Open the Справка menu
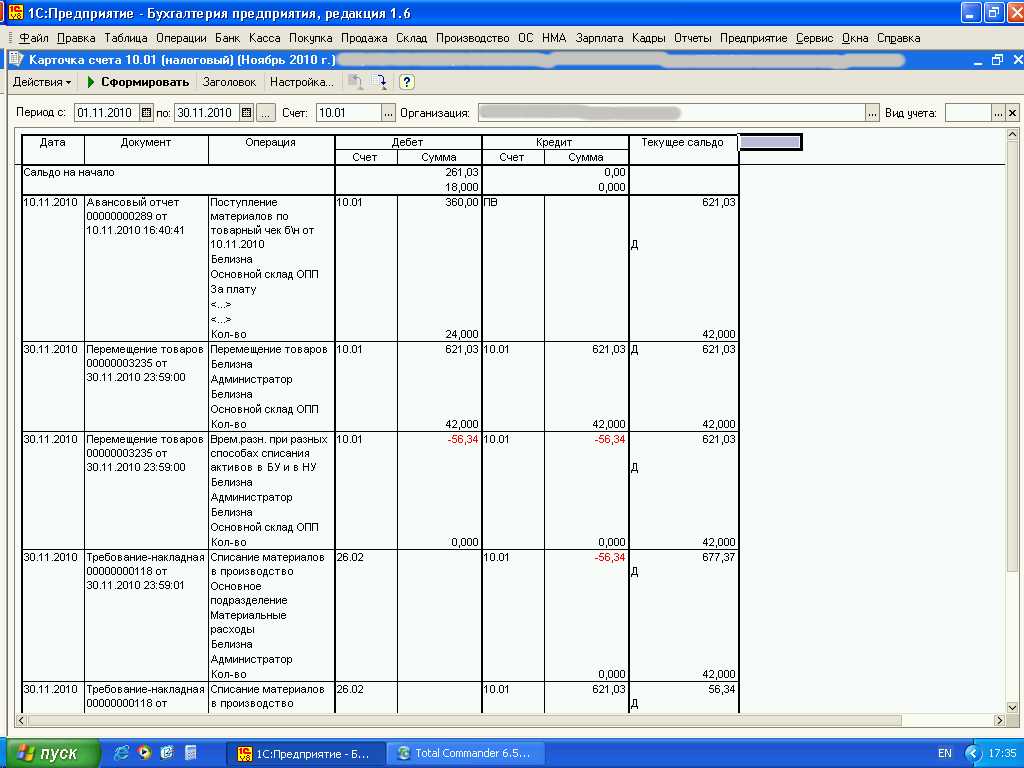 [x=899, y=38]
